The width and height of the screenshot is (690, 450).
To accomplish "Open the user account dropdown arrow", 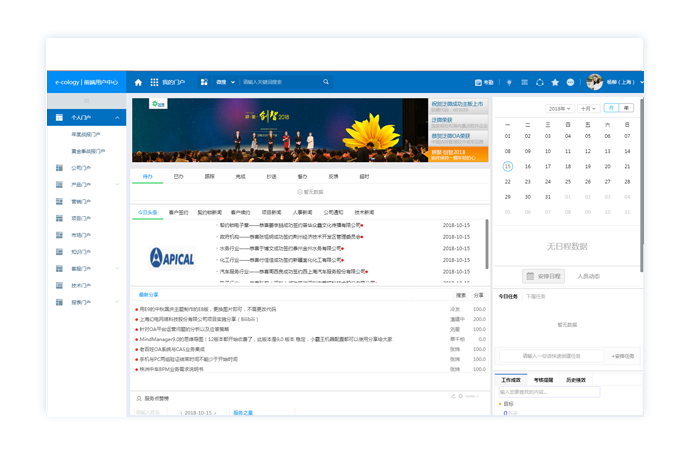I will click(x=642, y=82).
